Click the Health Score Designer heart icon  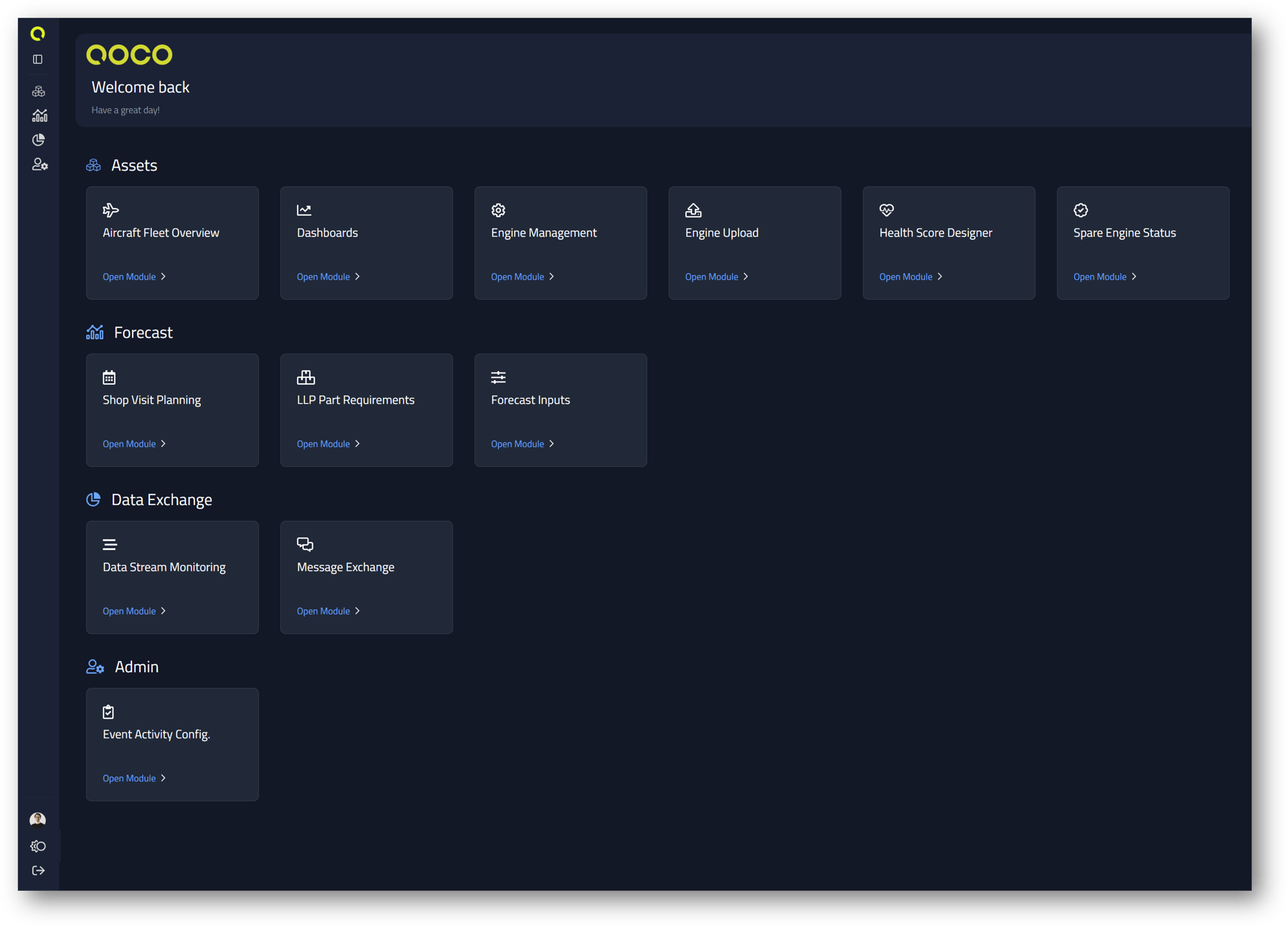point(886,210)
